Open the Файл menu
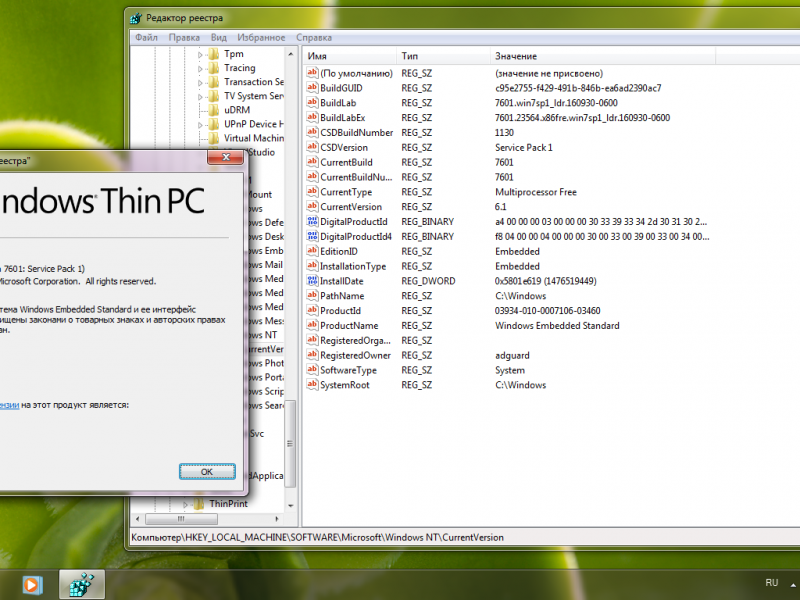The width and height of the screenshot is (800, 600). pyautogui.click(x=146, y=37)
